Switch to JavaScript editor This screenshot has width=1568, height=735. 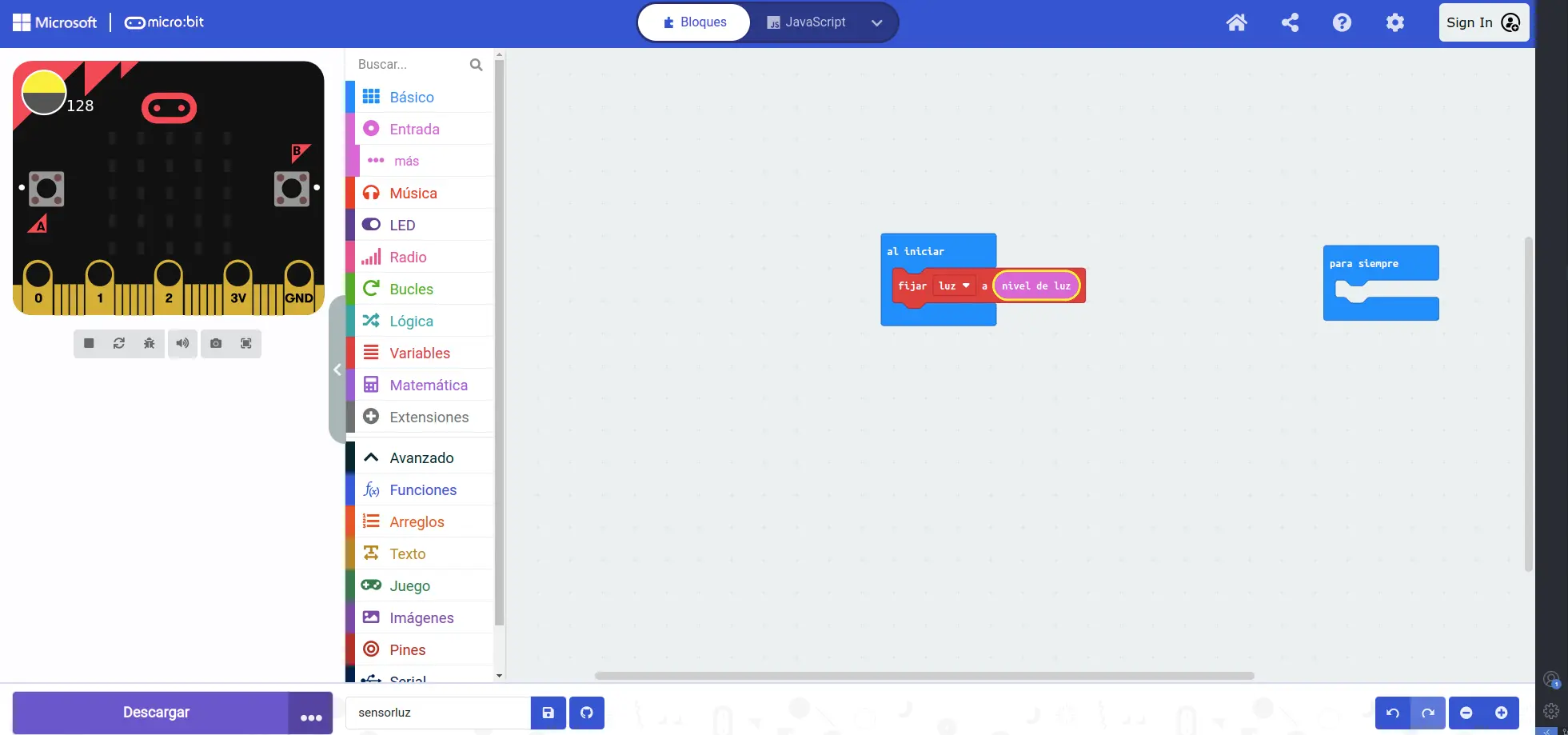point(806,22)
